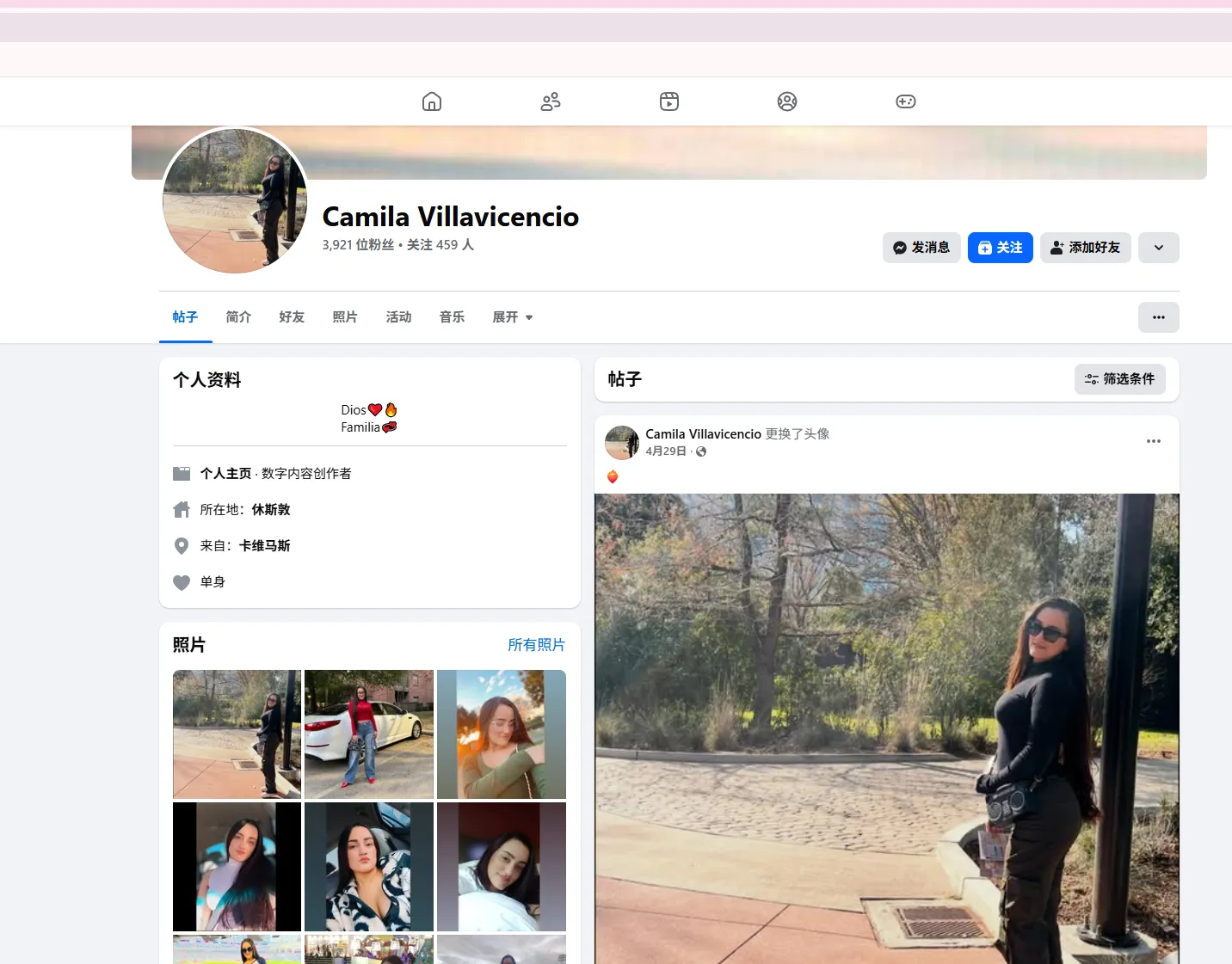Open the Home icon in top navigation

431,101
